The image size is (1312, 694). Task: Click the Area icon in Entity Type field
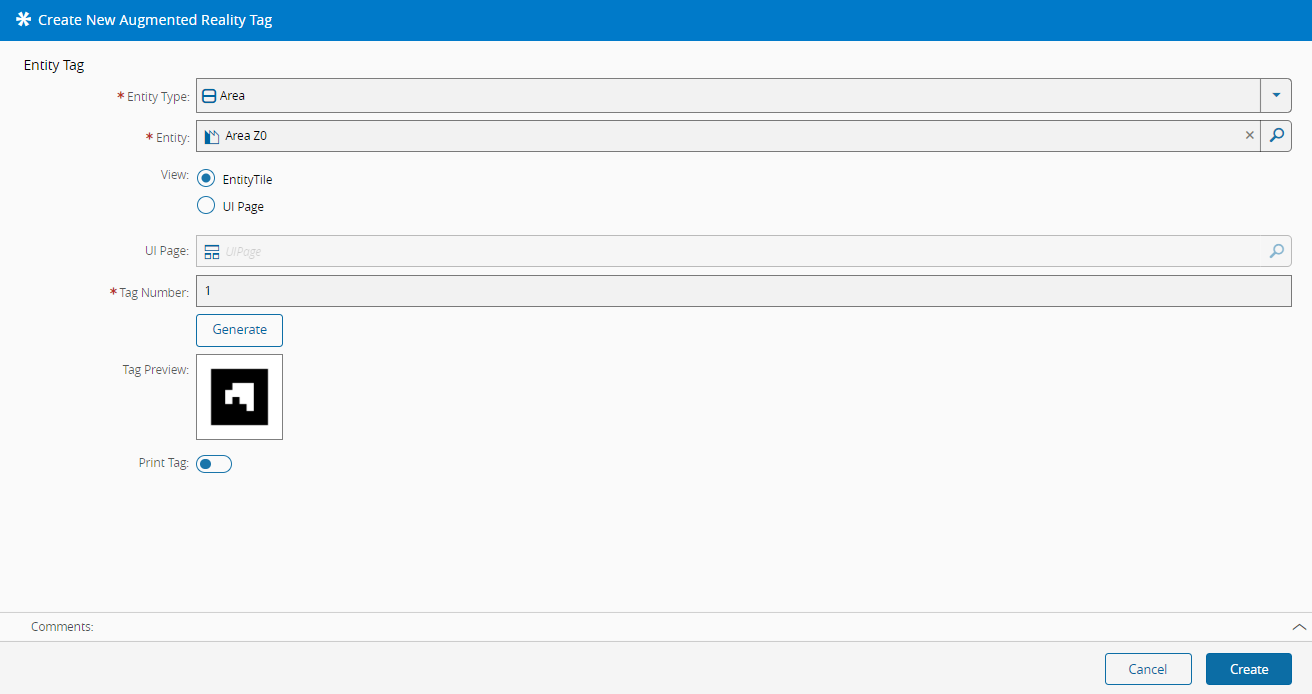(x=209, y=96)
